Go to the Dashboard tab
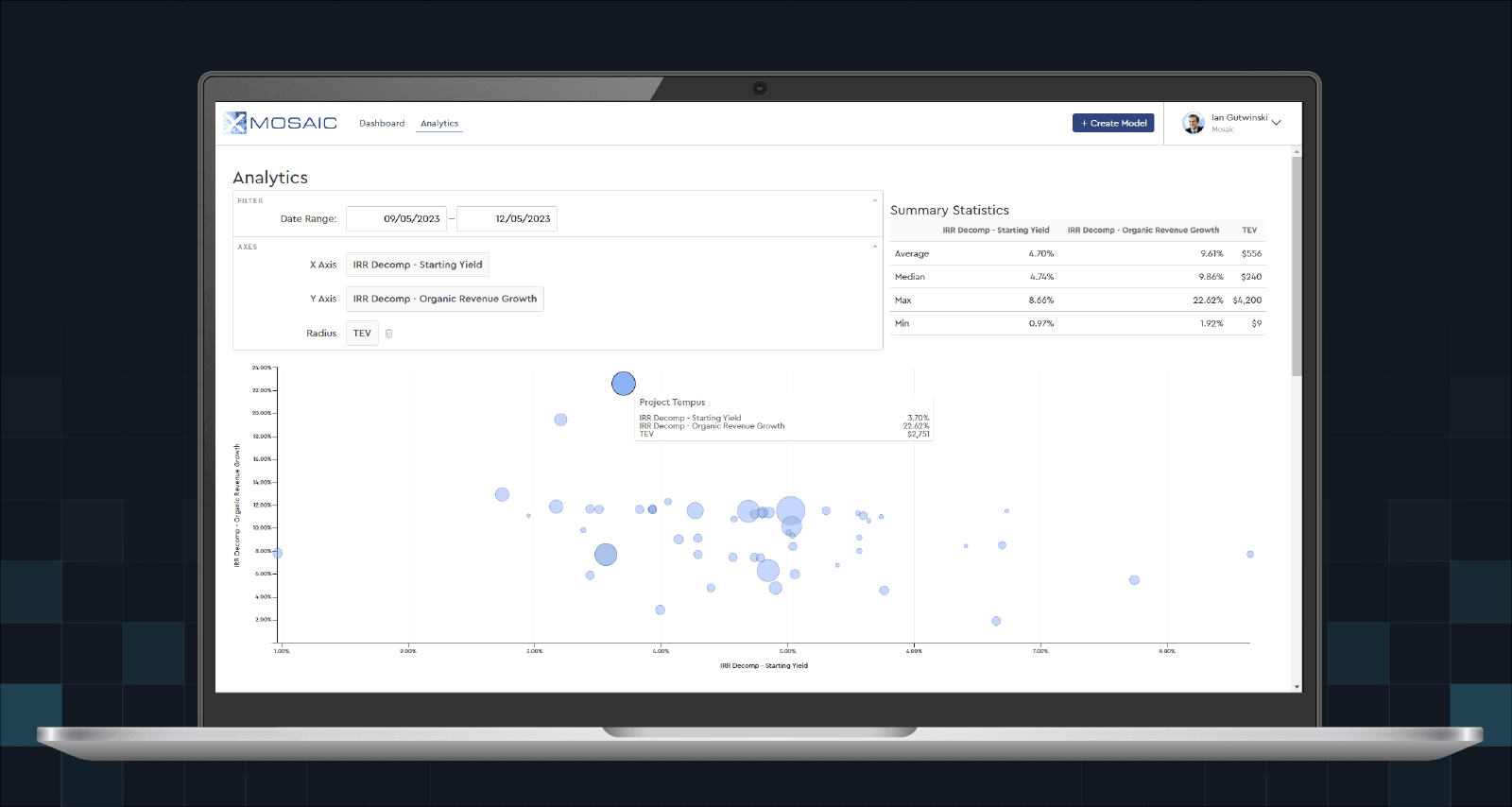Screen dimensions: 1512x807 (382, 124)
